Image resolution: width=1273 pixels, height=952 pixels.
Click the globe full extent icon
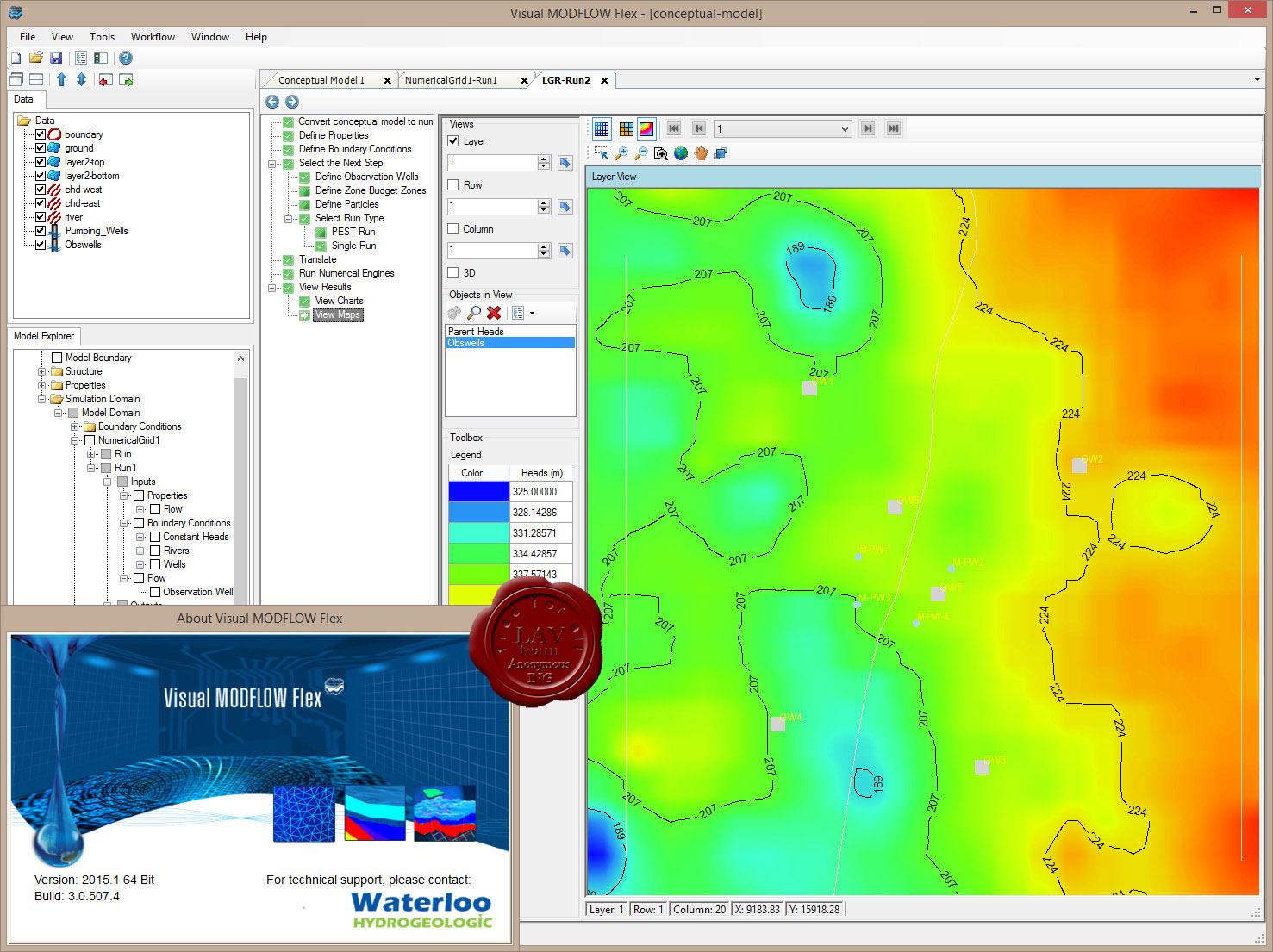point(681,153)
